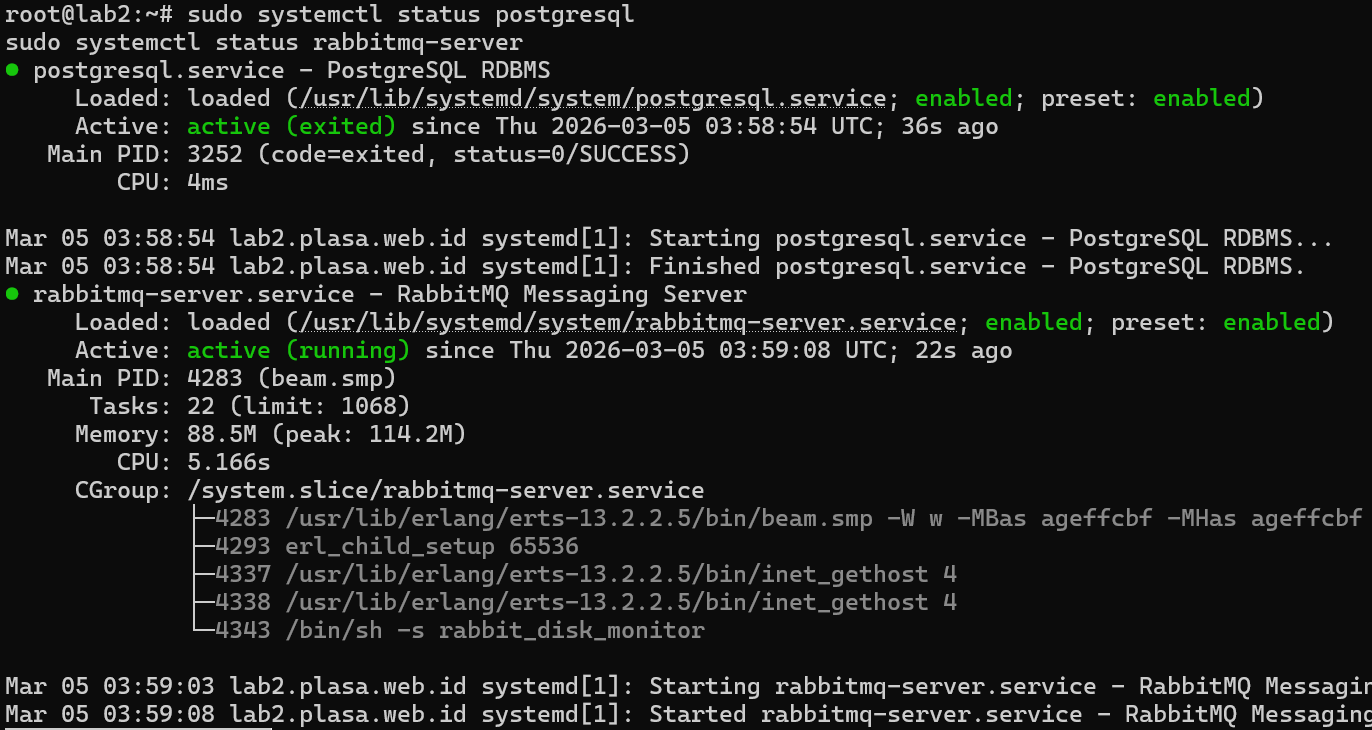This screenshot has height=730, width=1372.
Task: Click the Tasks count of 22
Action: (x=200, y=407)
